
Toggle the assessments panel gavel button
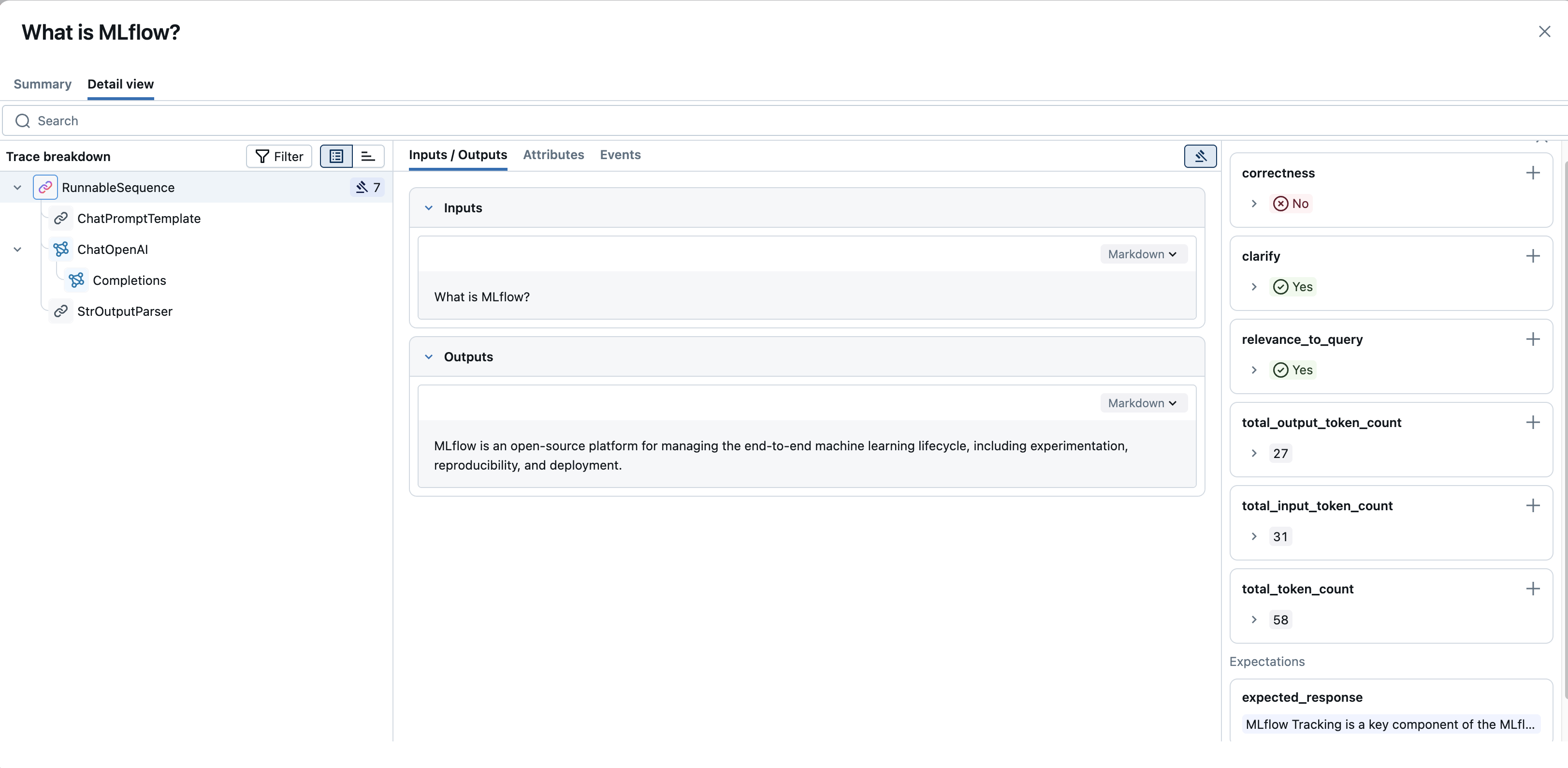pyautogui.click(x=1200, y=156)
